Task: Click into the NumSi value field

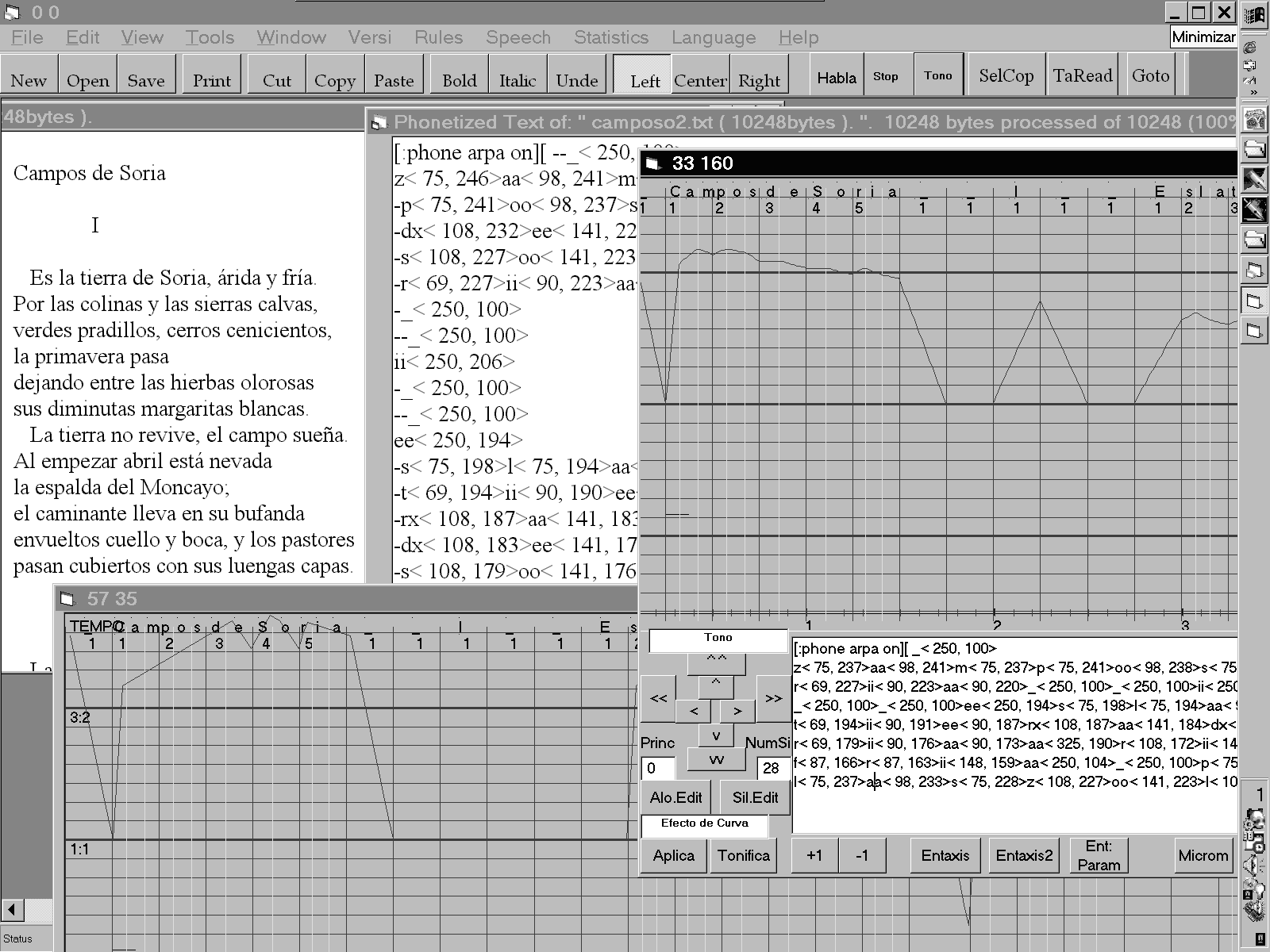Action: click(x=773, y=768)
